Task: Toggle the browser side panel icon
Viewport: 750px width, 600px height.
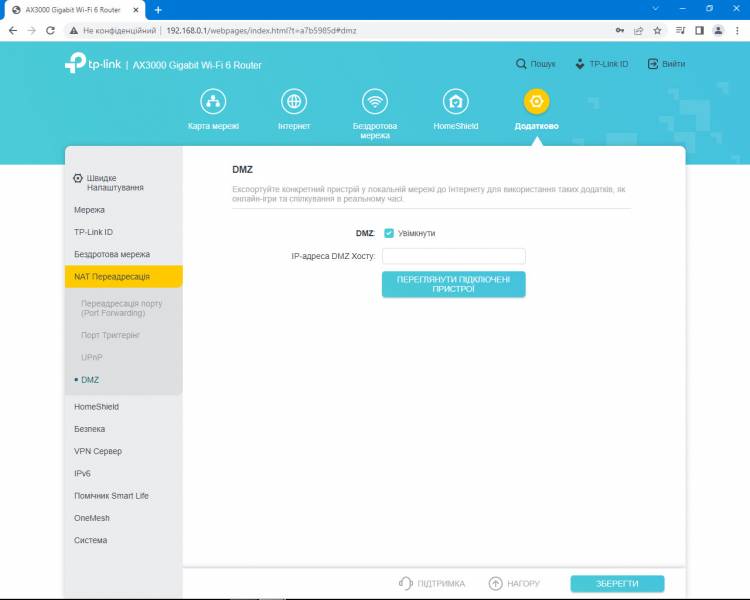Action: tap(699, 30)
